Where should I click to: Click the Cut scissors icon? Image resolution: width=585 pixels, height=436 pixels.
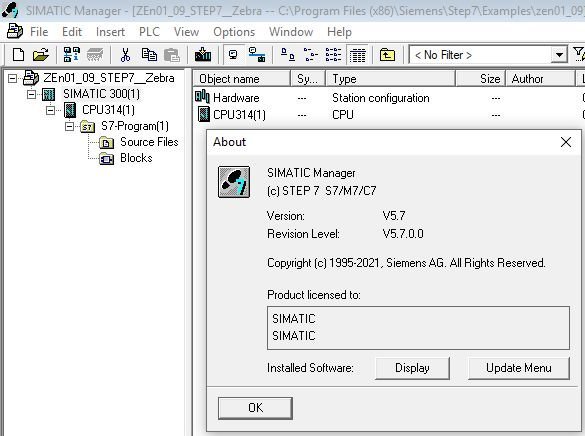coord(125,55)
